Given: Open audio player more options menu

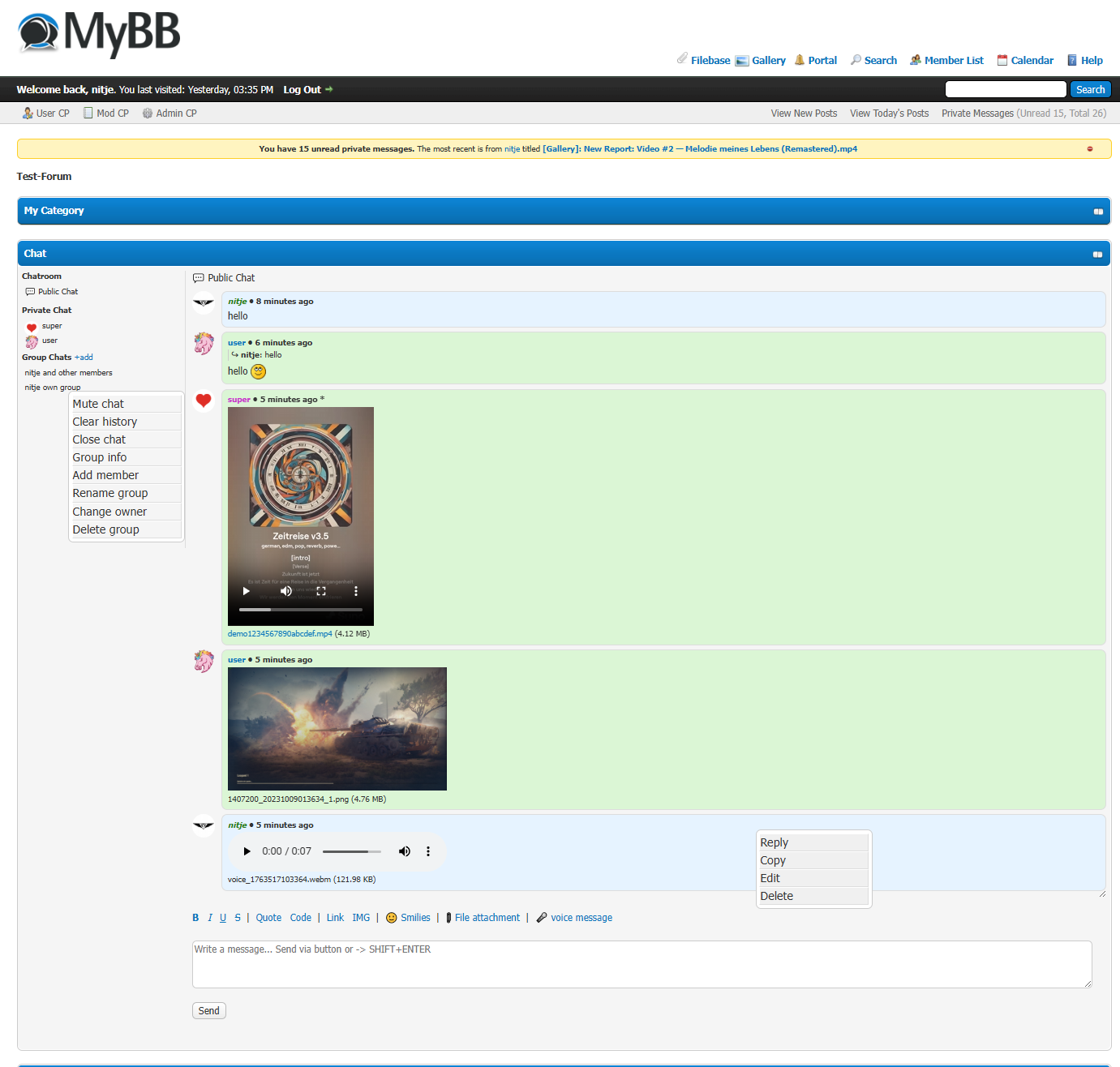Looking at the screenshot, I should click(x=428, y=851).
